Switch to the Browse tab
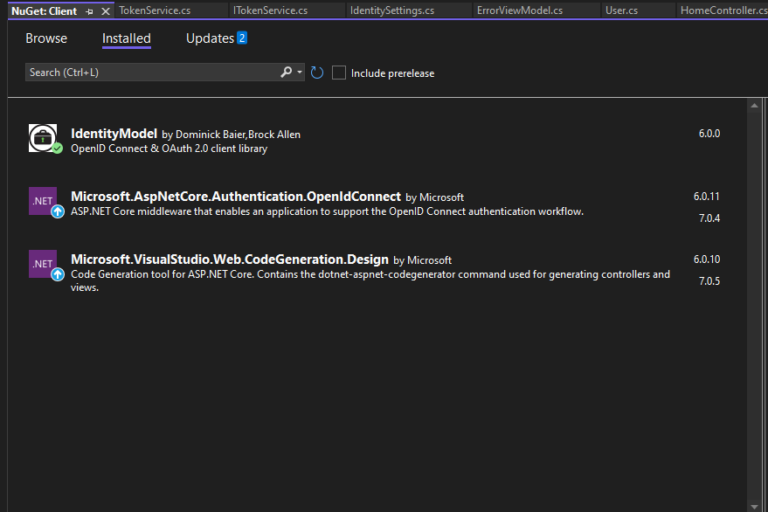Viewport: 768px width, 512px height. pos(46,38)
